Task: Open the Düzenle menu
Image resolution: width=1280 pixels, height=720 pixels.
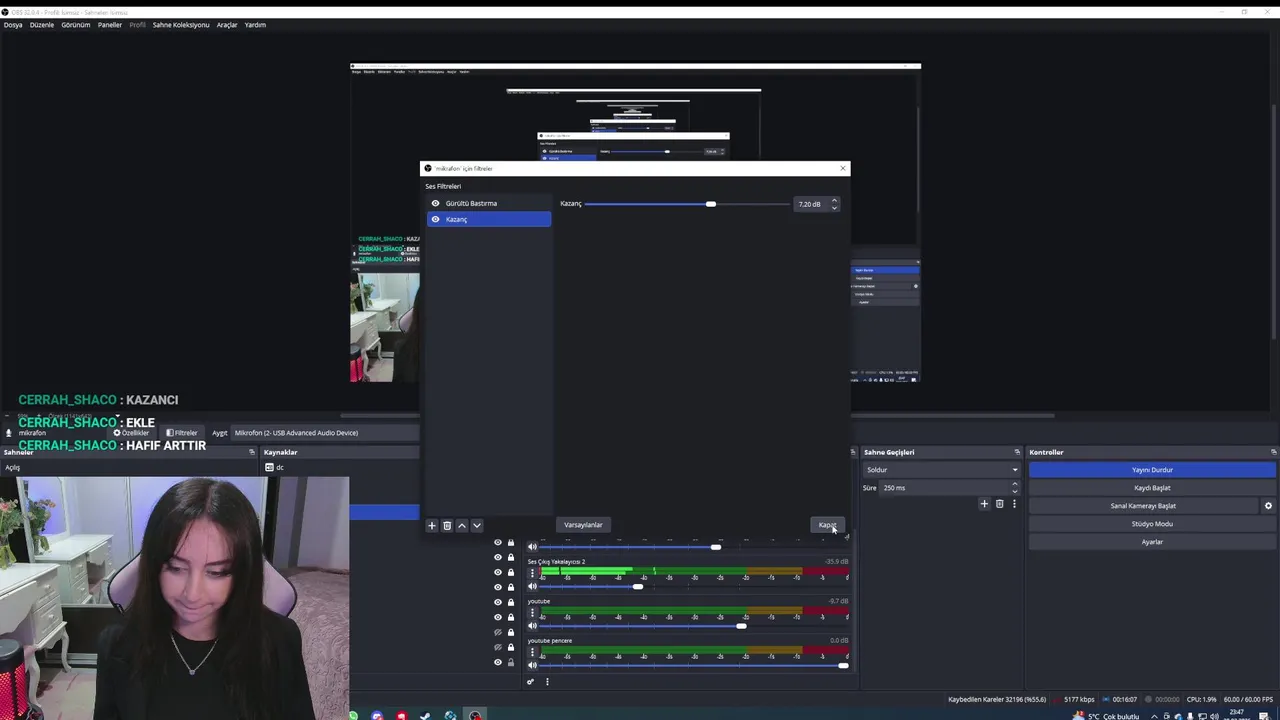Action: coord(42,25)
